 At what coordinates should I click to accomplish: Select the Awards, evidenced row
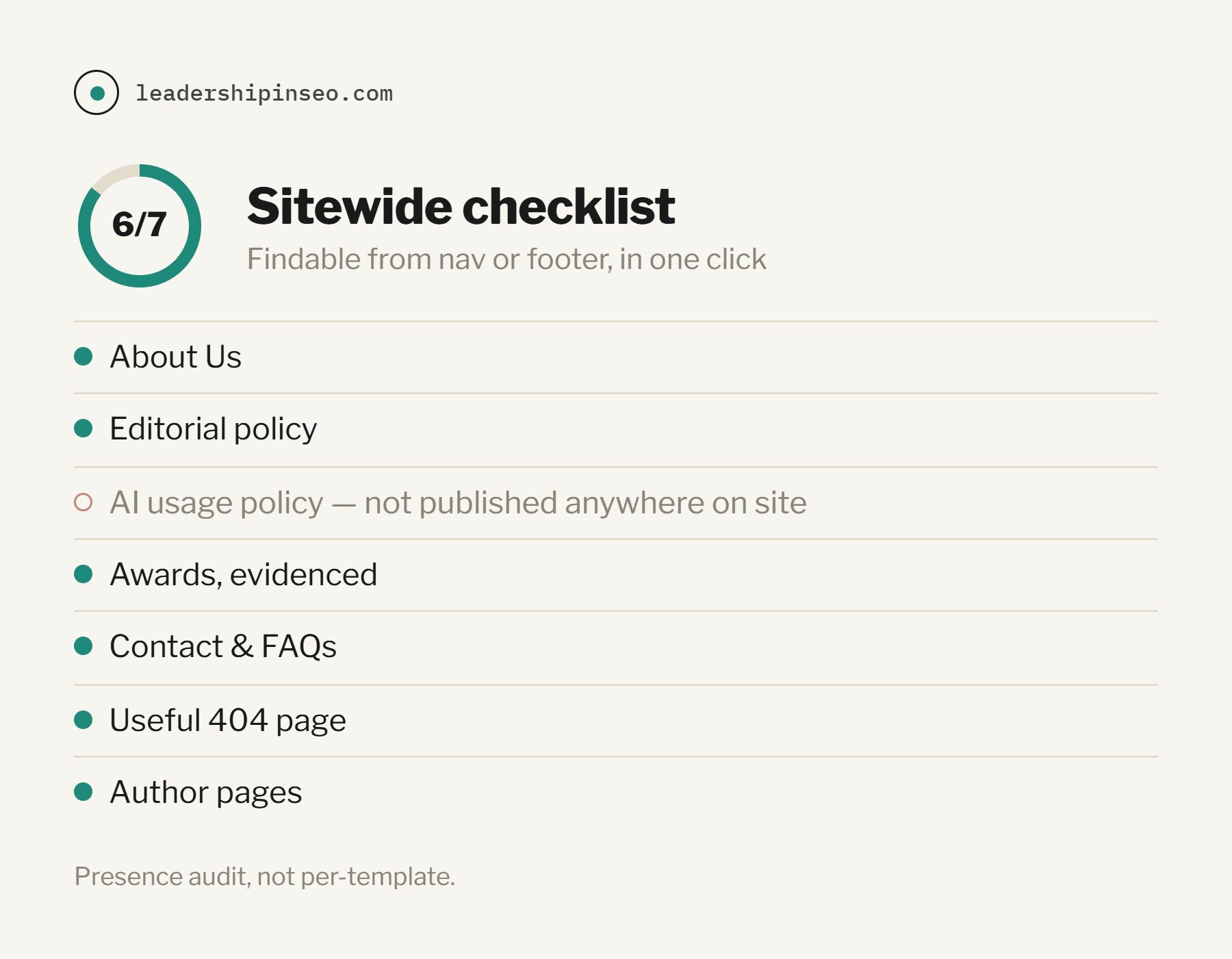point(616,575)
